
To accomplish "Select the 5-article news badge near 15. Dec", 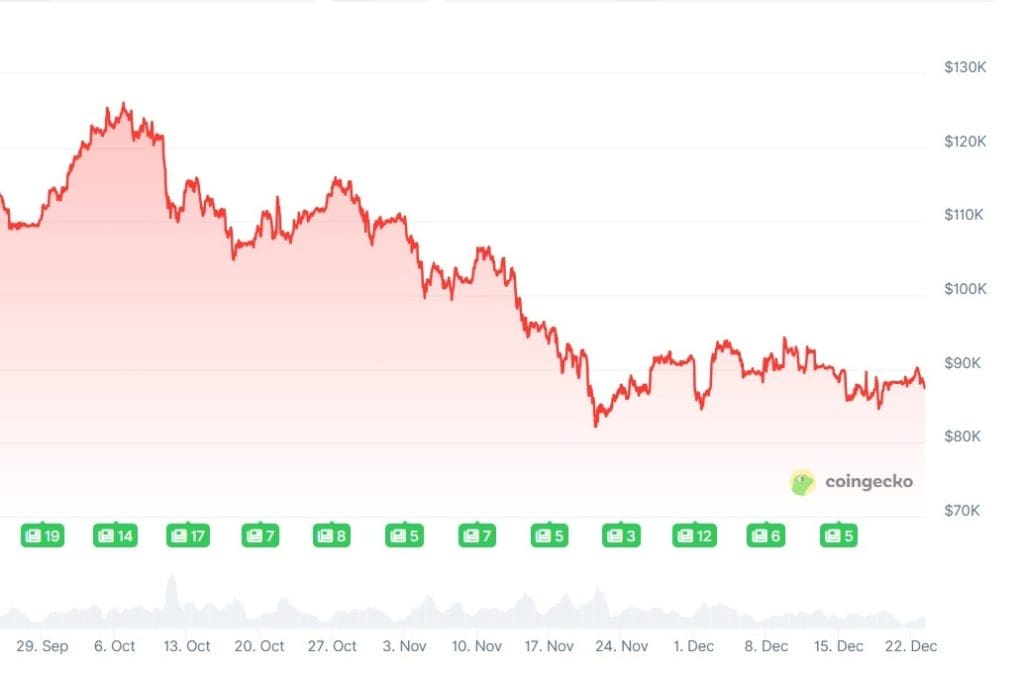I will (838, 536).
